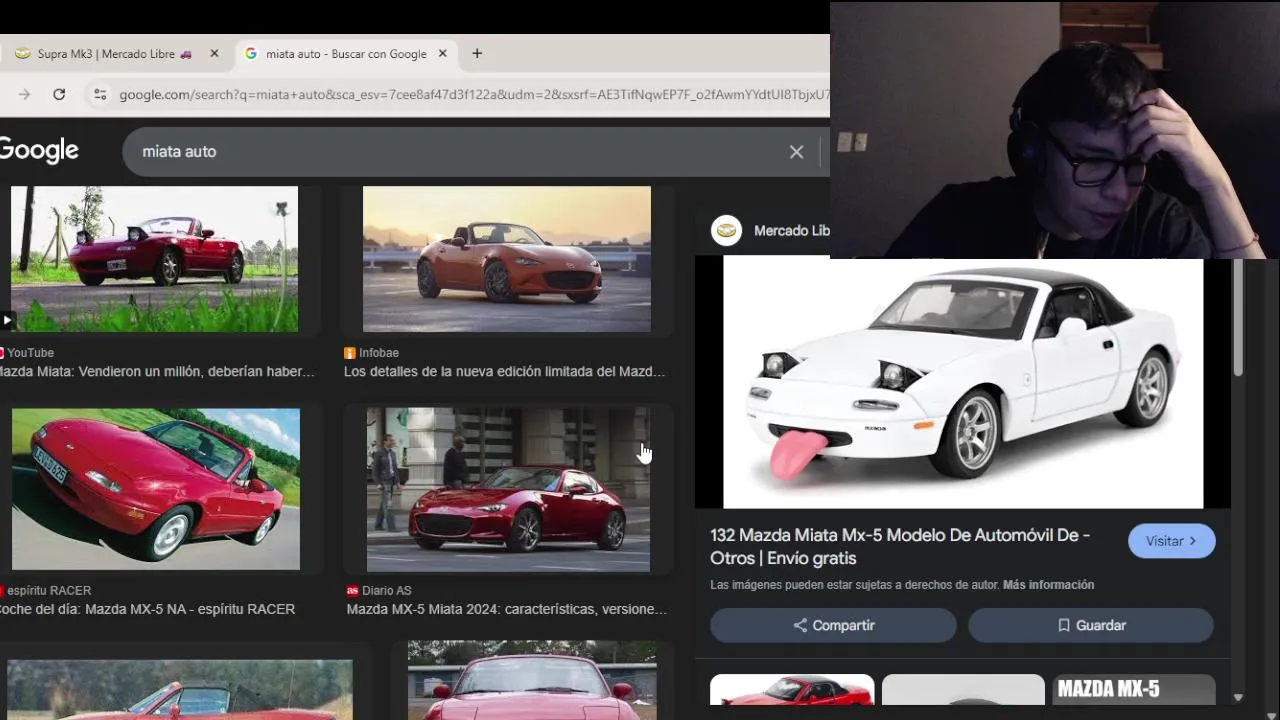The height and width of the screenshot is (720, 1280).
Task: Open the Diario AS Mazda MX-5 thumbnail
Action: pyautogui.click(x=508, y=489)
